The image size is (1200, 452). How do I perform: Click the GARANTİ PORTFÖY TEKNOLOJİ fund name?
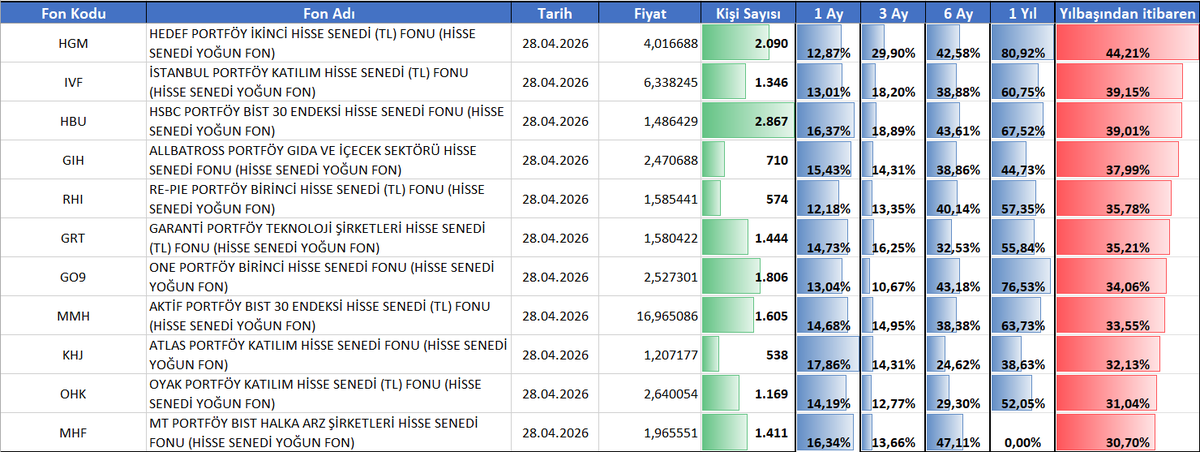point(328,238)
